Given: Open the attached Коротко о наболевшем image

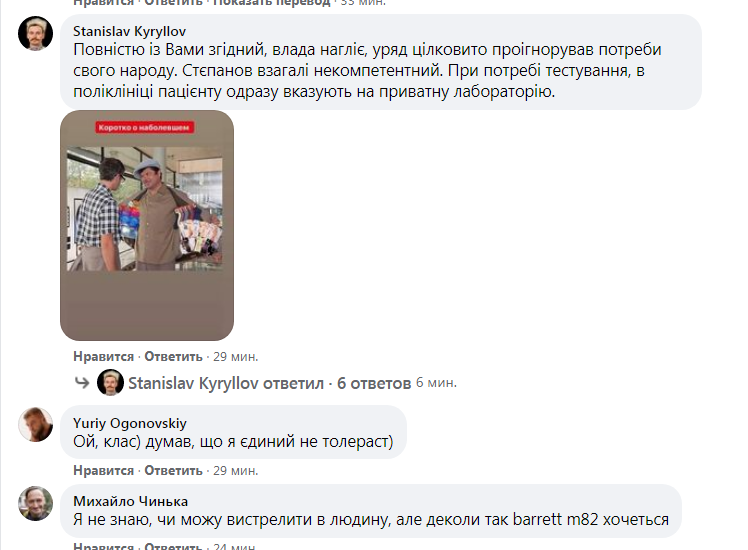Looking at the screenshot, I should pyautogui.click(x=147, y=225).
